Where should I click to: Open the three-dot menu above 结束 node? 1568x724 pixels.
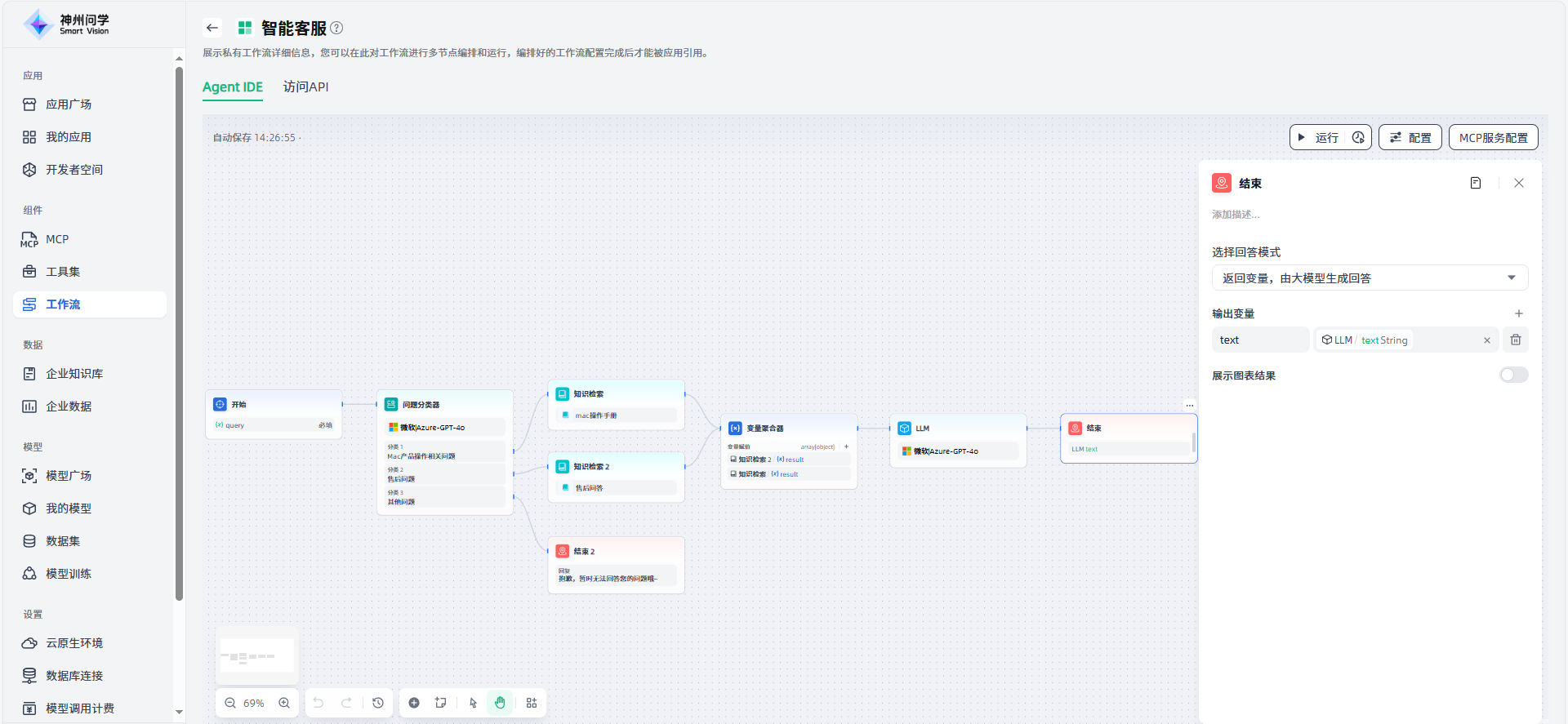pos(1190,405)
